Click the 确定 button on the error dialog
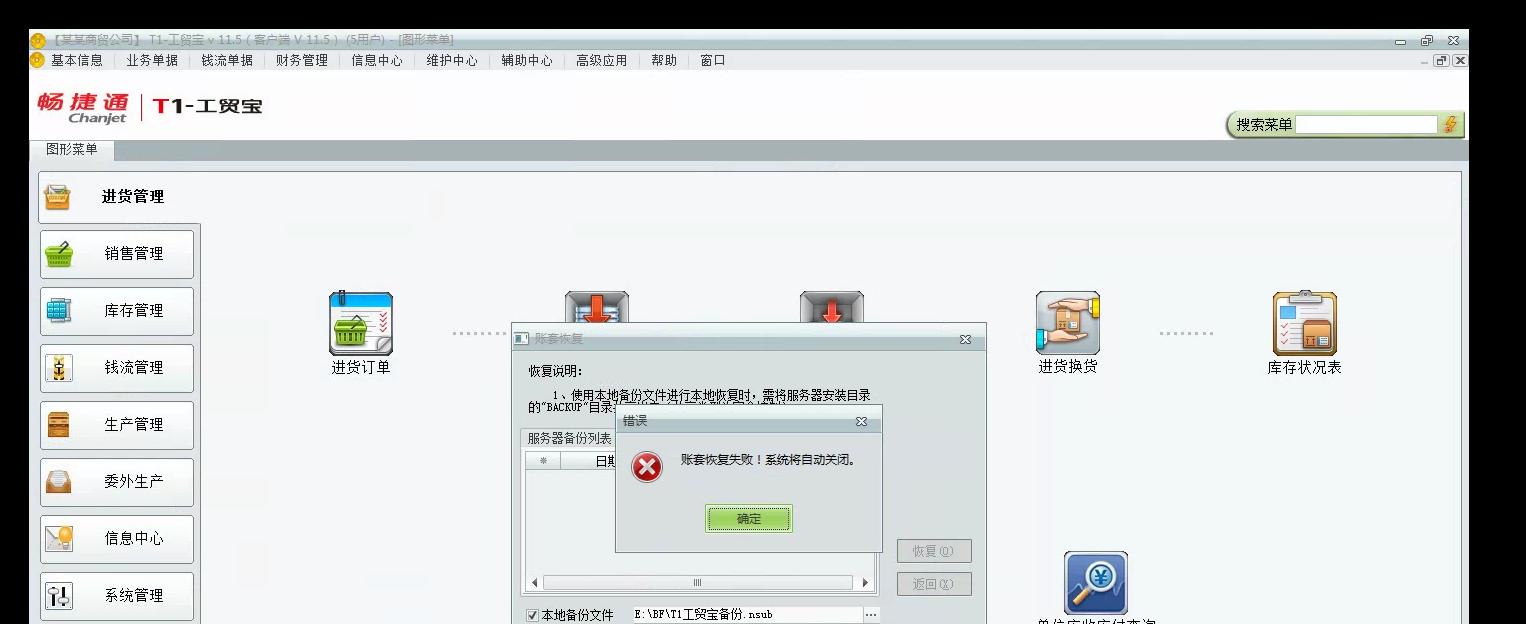Viewport: 1526px width, 624px height. pos(748,519)
